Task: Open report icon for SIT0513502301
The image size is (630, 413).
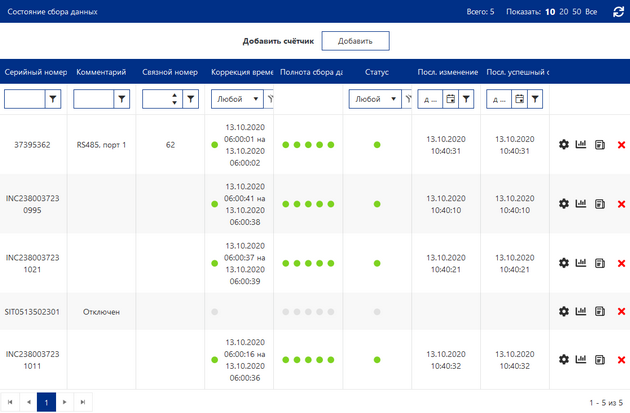Action: (600, 311)
